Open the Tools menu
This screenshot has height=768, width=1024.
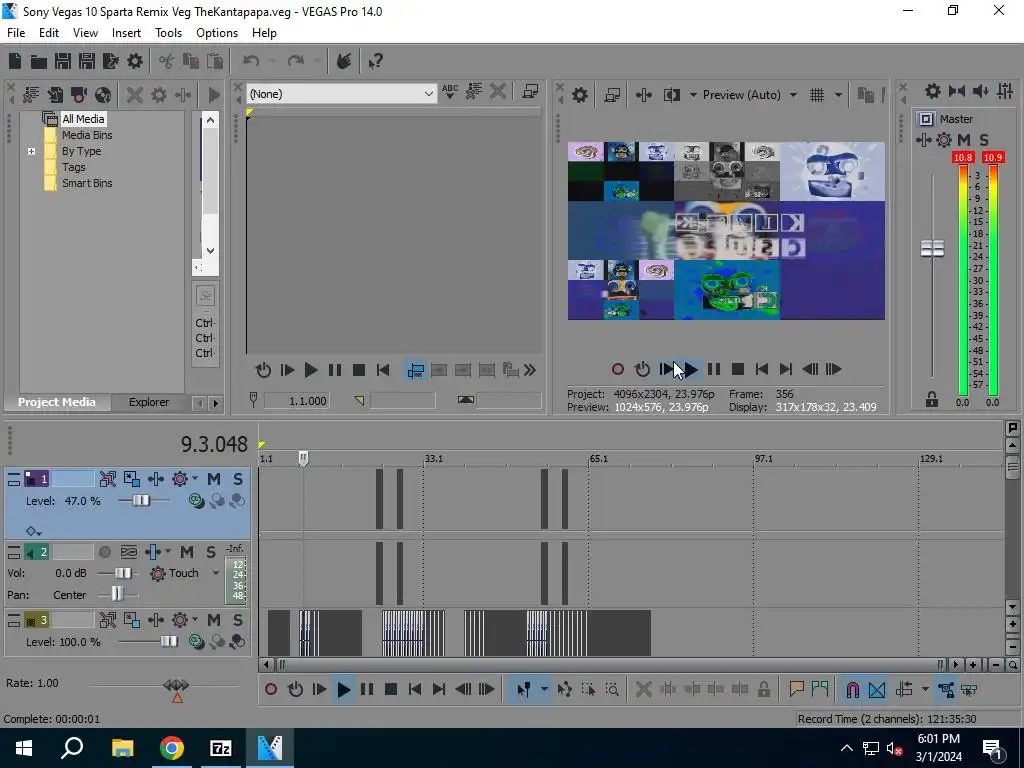pyautogui.click(x=168, y=33)
